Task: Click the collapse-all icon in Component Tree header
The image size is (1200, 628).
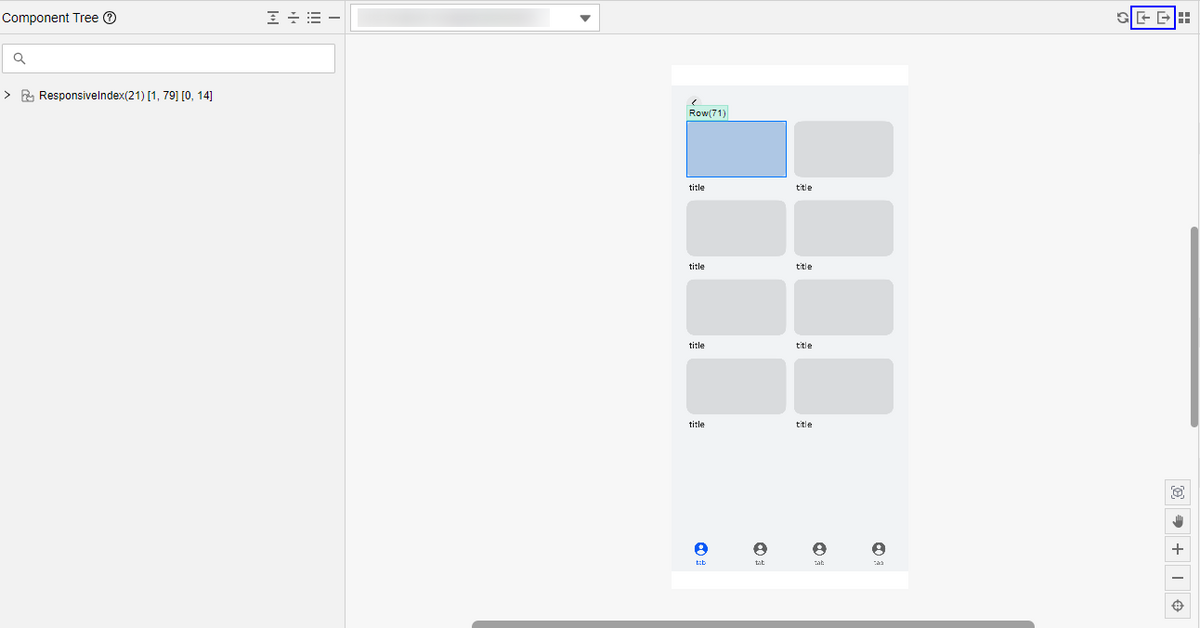Action: click(294, 18)
